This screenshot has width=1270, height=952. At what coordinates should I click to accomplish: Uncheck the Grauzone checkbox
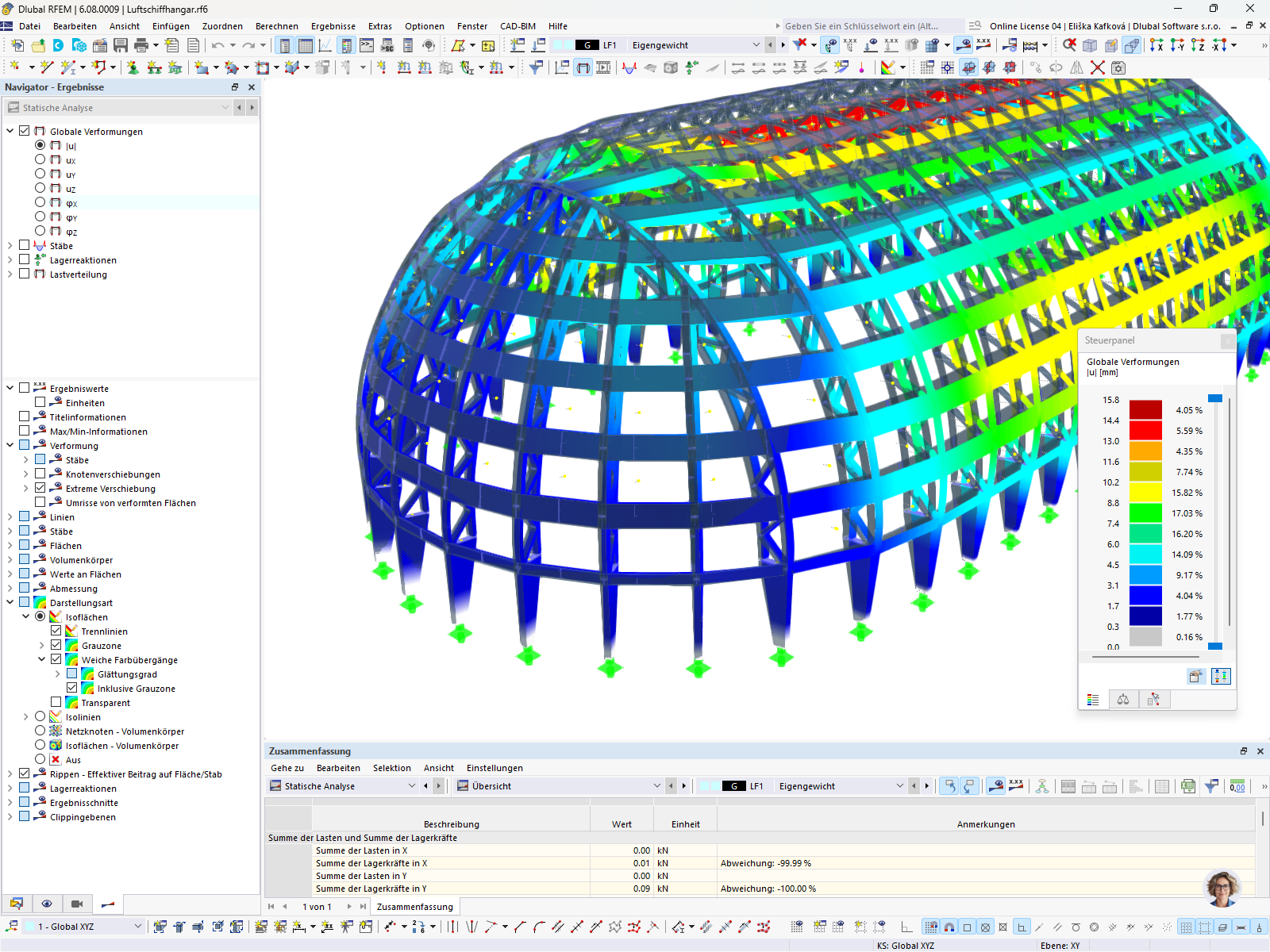coord(56,645)
